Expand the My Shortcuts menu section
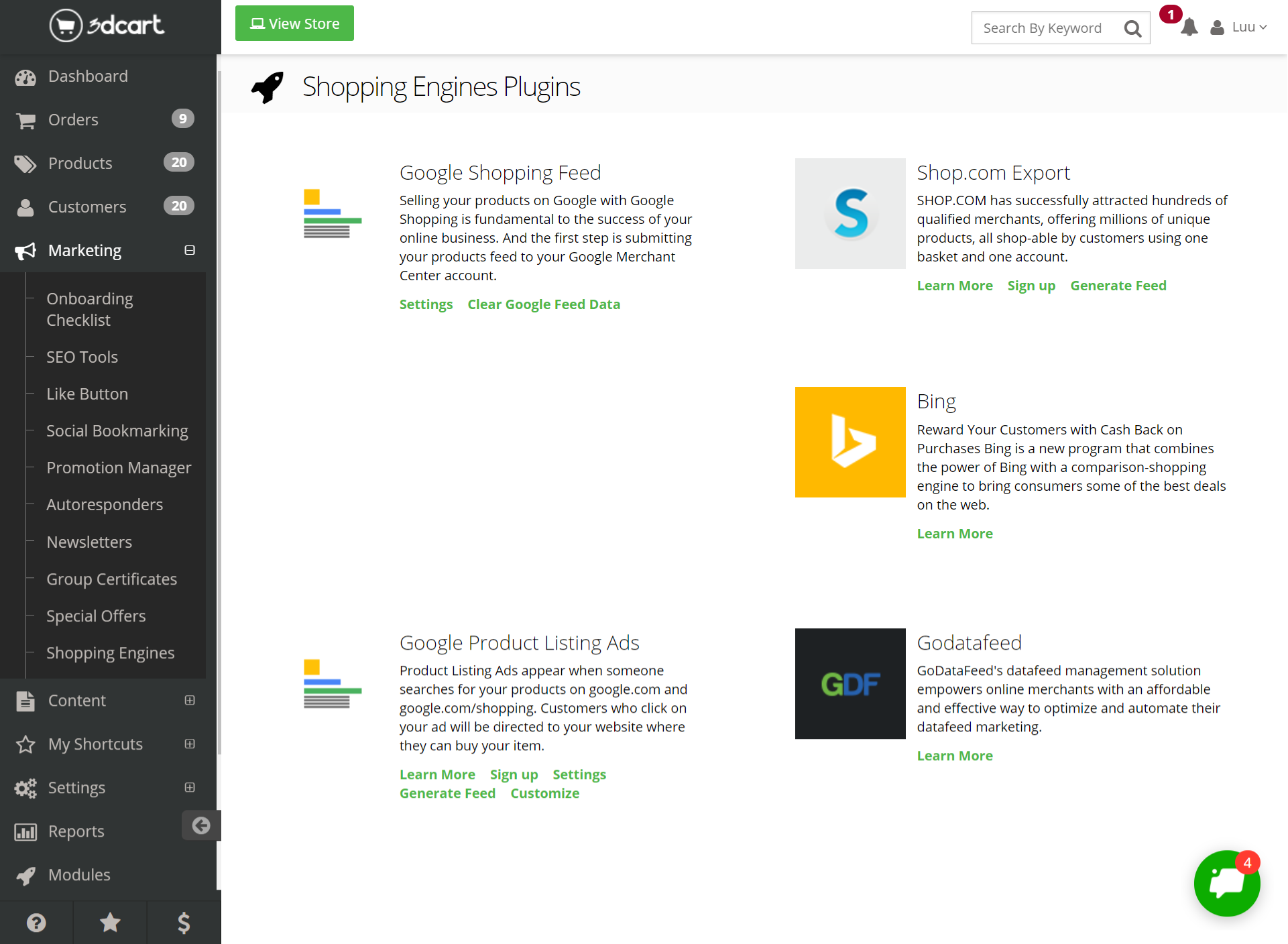 (x=190, y=744)
